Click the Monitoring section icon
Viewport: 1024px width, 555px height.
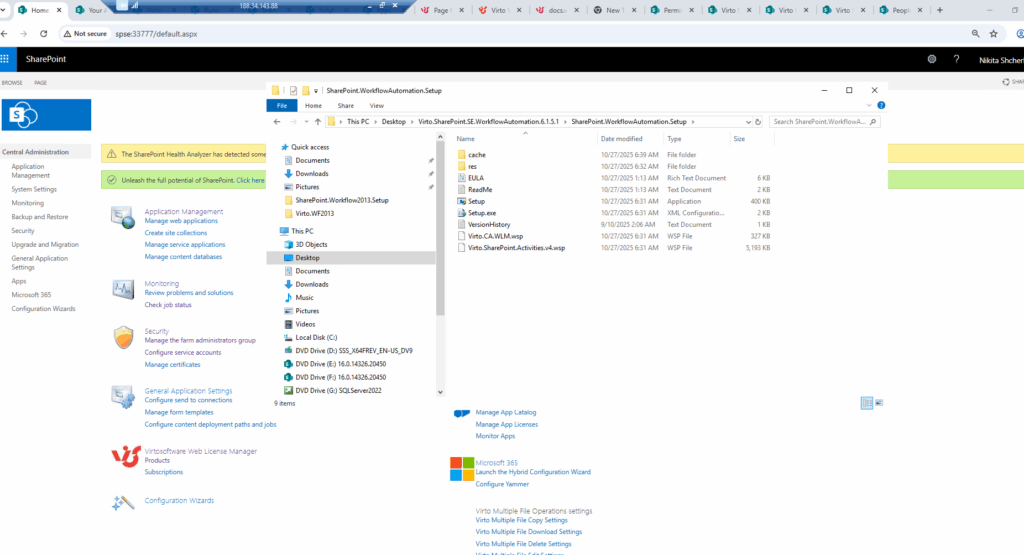[x=123, y=289]
